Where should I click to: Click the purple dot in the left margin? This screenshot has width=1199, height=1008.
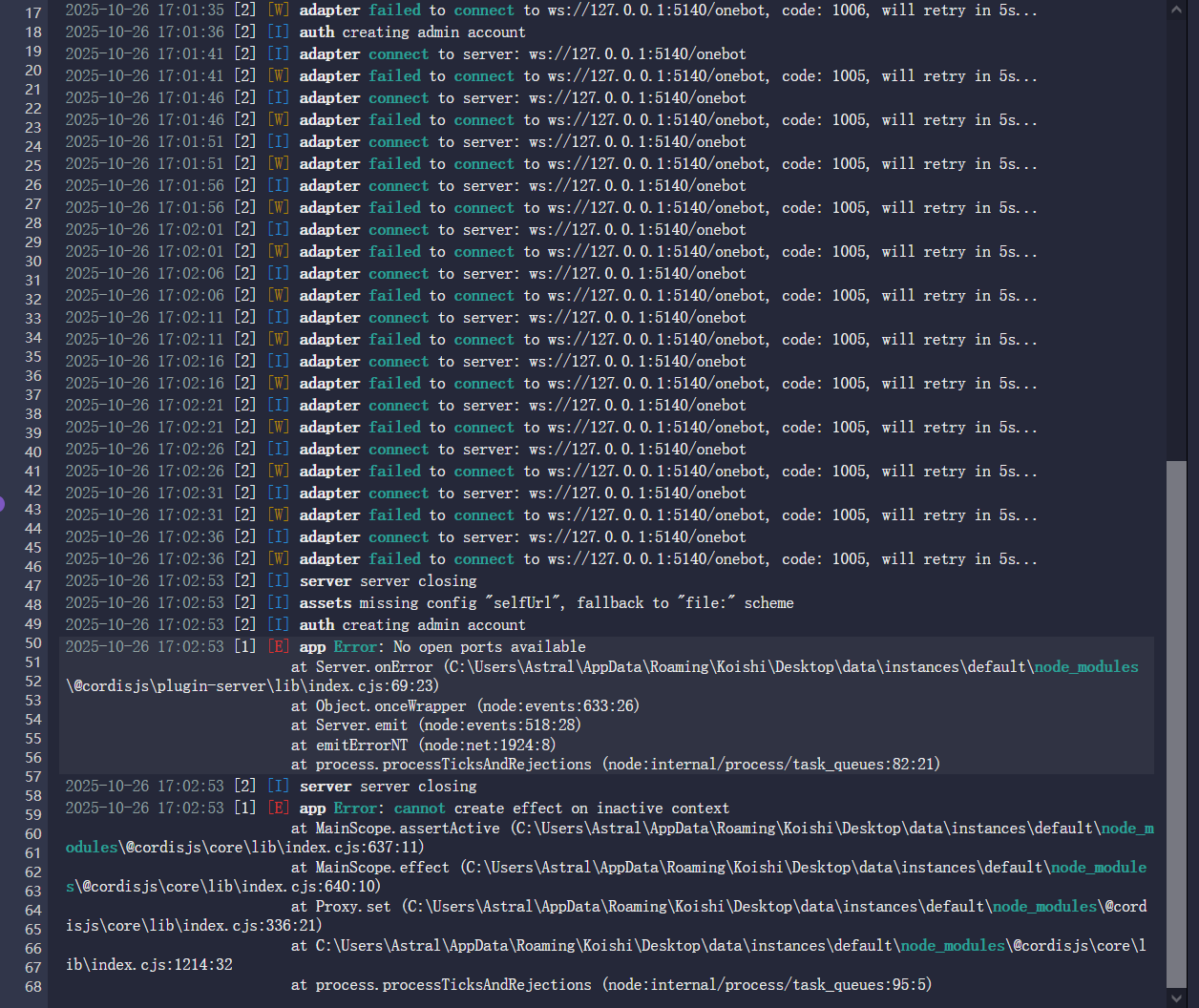coord(2,504)
